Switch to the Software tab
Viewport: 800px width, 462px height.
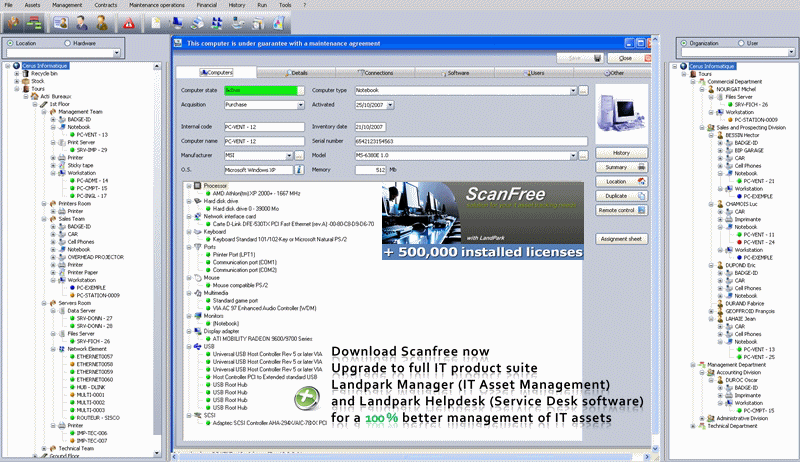455,73
